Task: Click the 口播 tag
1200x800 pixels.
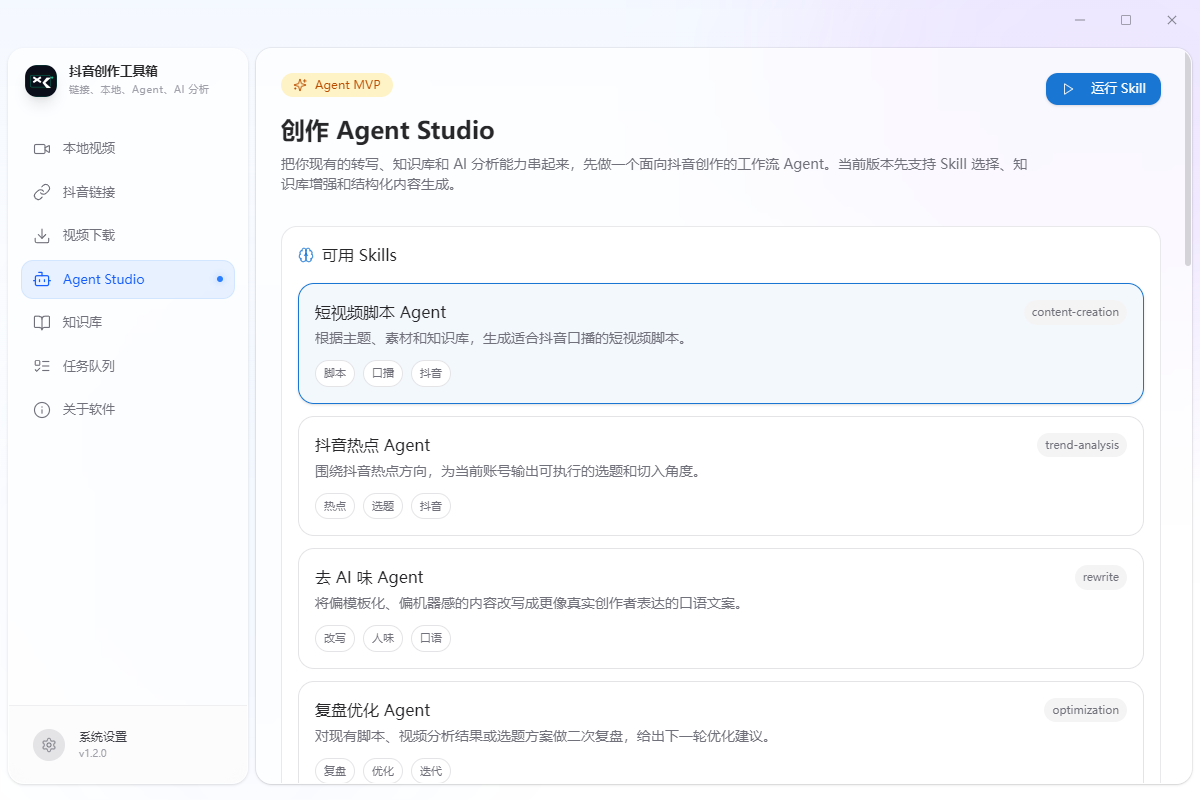Action: coord(383,373)
